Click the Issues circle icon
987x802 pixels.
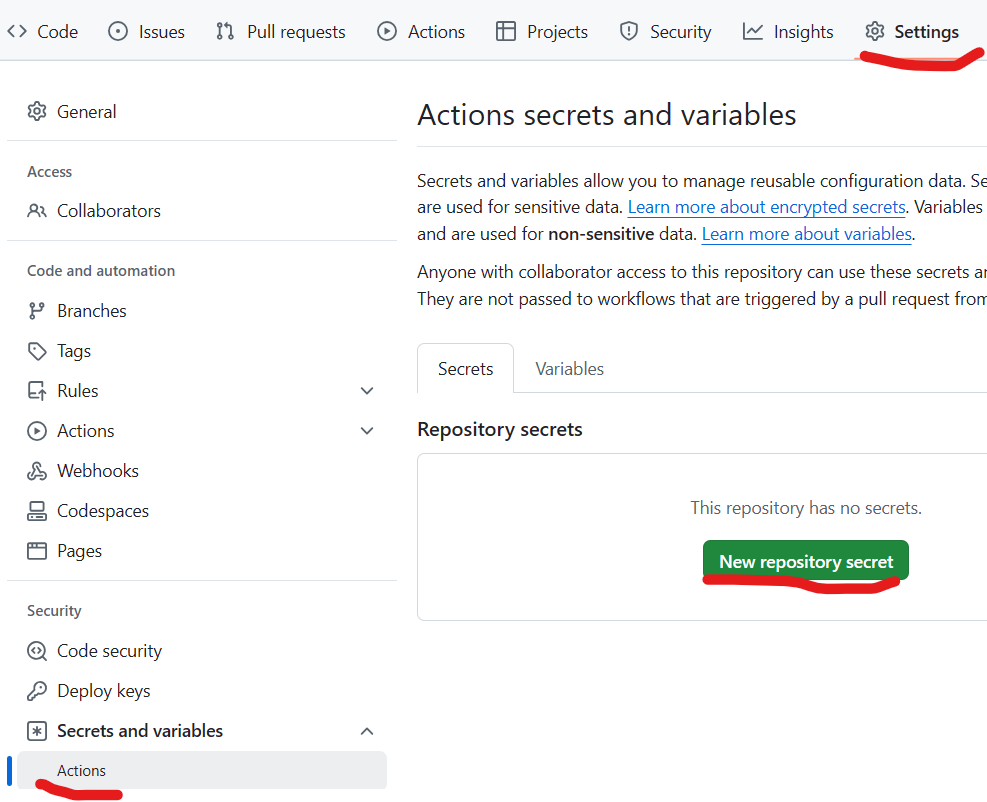point(118,31)
